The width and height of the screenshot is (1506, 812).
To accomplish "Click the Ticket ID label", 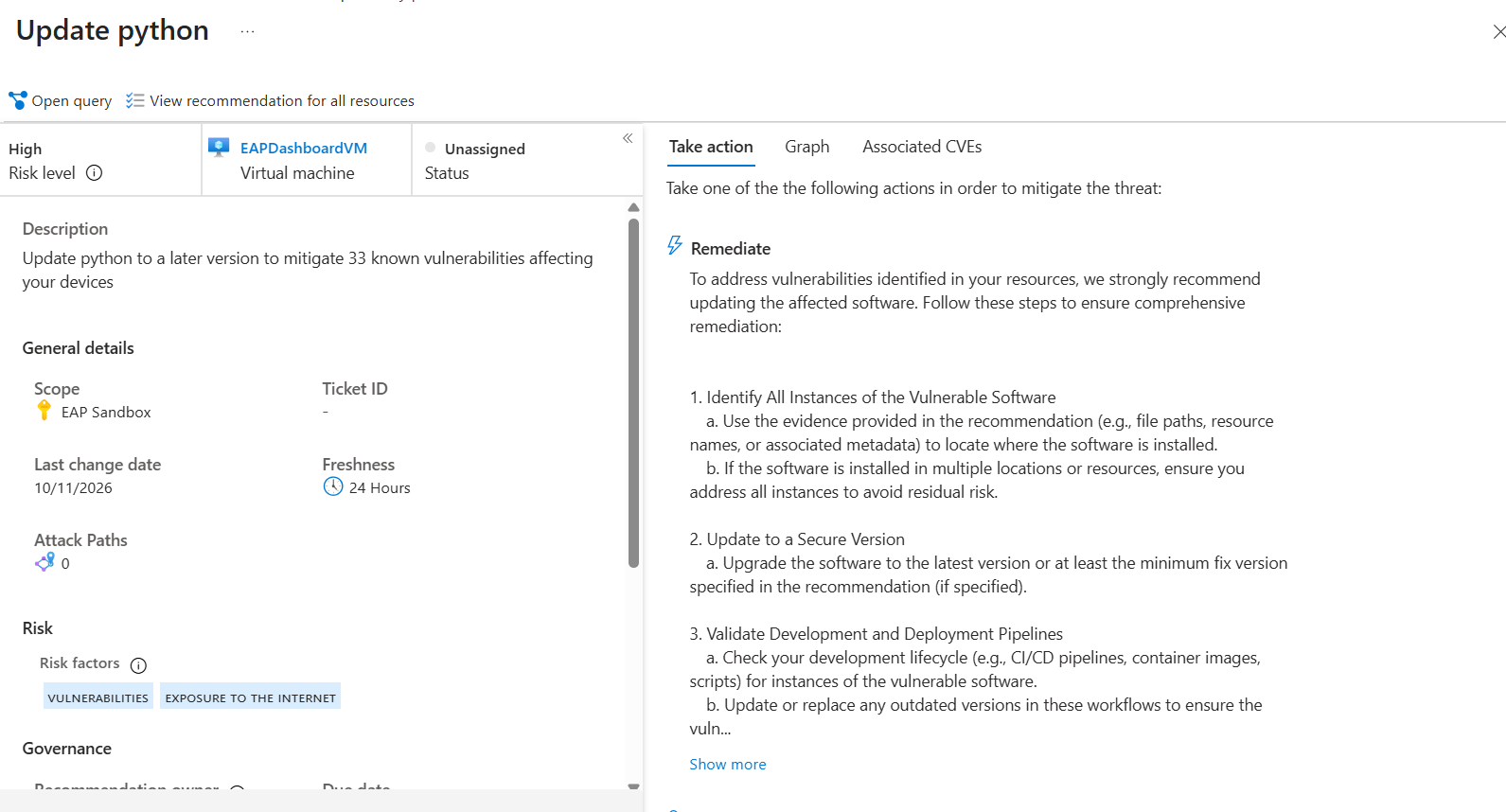I will coord(355,389).
